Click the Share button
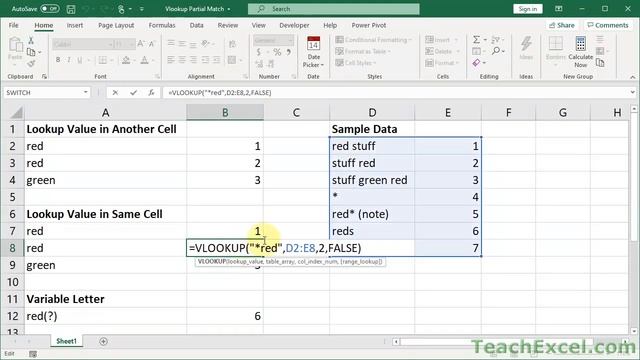Screen dimensions: 640x360 click(x=562, y=25)
